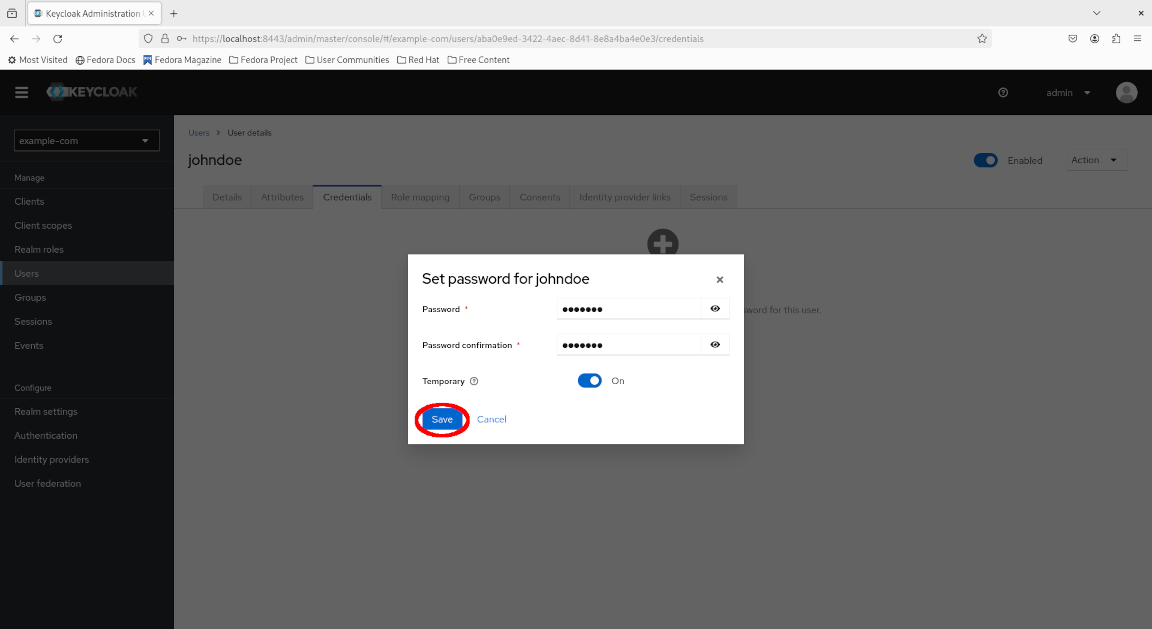Screen dimensions: 1152x629
Task: Show the Password confirmation characters
Action: click(715, 345)
